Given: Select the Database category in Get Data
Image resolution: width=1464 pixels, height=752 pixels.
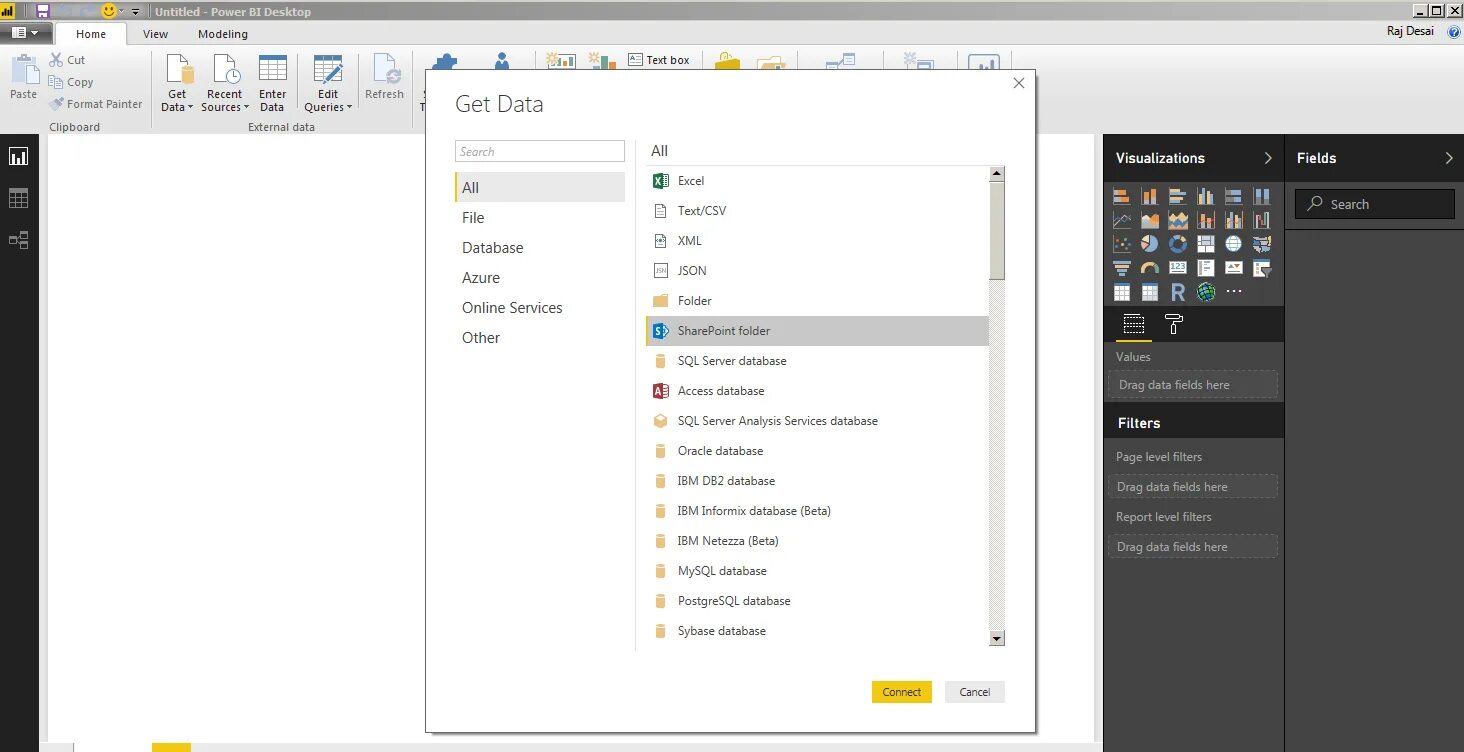Looking at the screenshot, I should coord(540,247).
